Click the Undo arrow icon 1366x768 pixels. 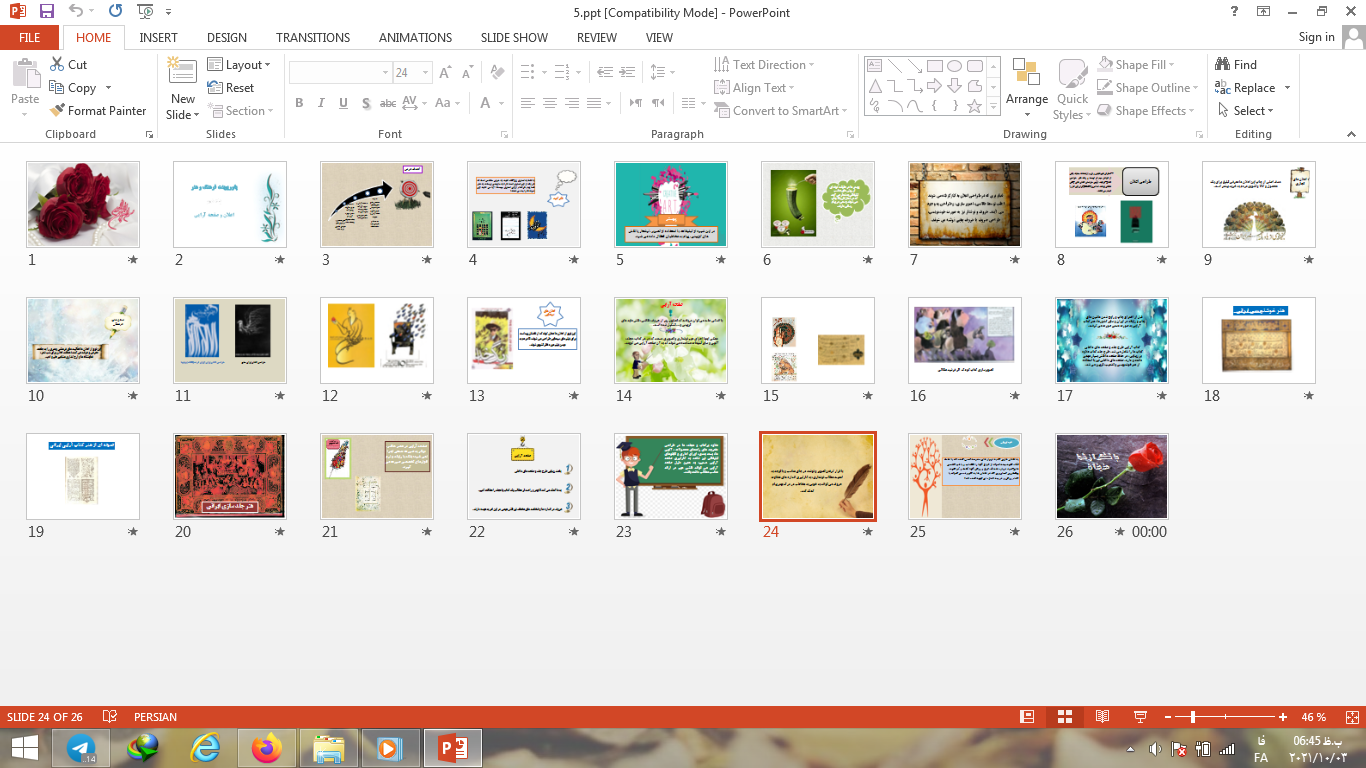77,12
